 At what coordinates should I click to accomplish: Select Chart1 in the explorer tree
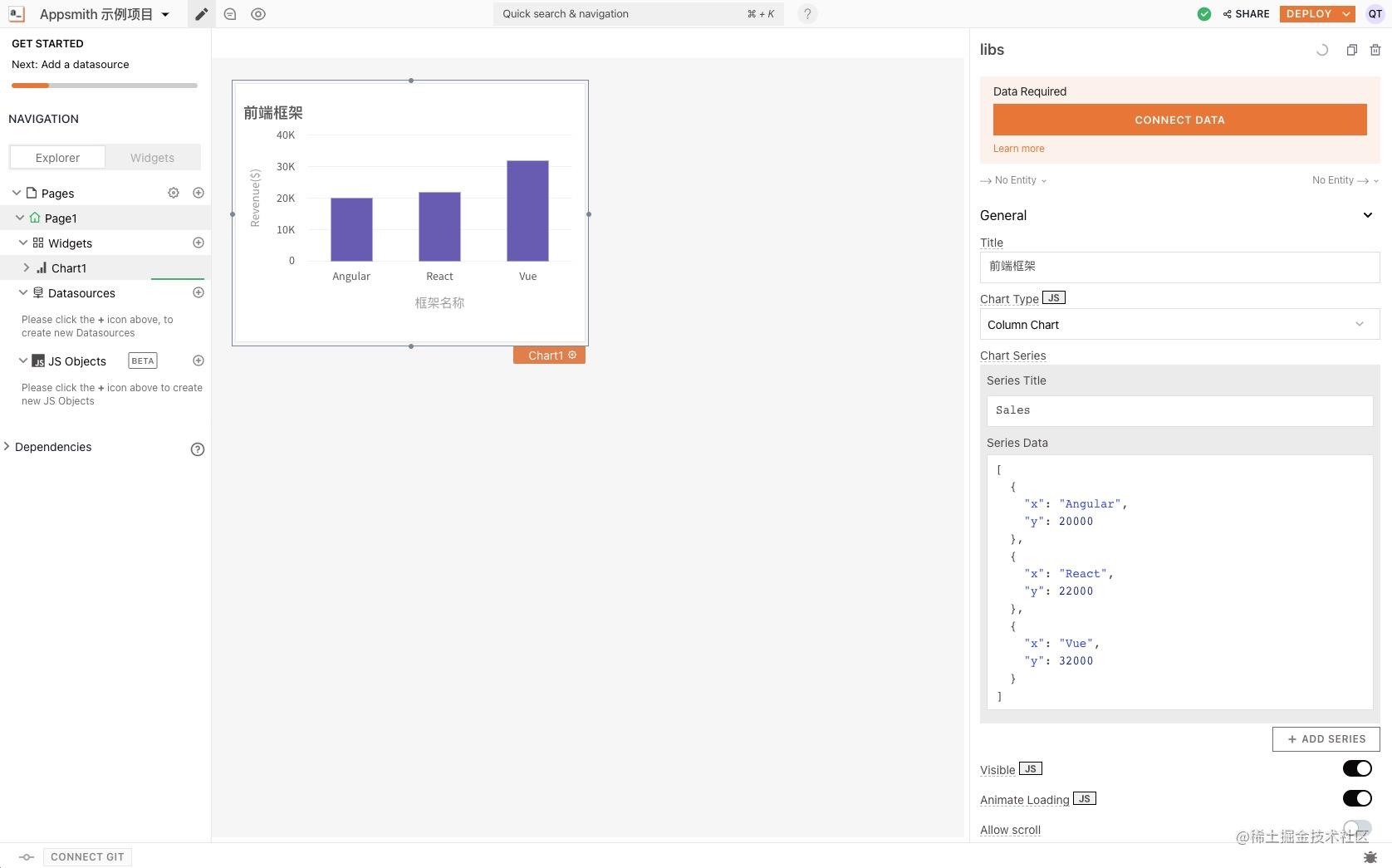coord(69,267)
